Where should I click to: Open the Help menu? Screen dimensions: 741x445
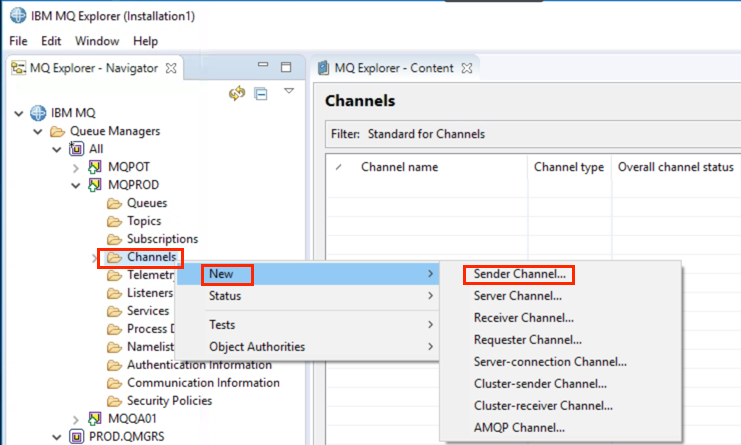tap(145, 41)
